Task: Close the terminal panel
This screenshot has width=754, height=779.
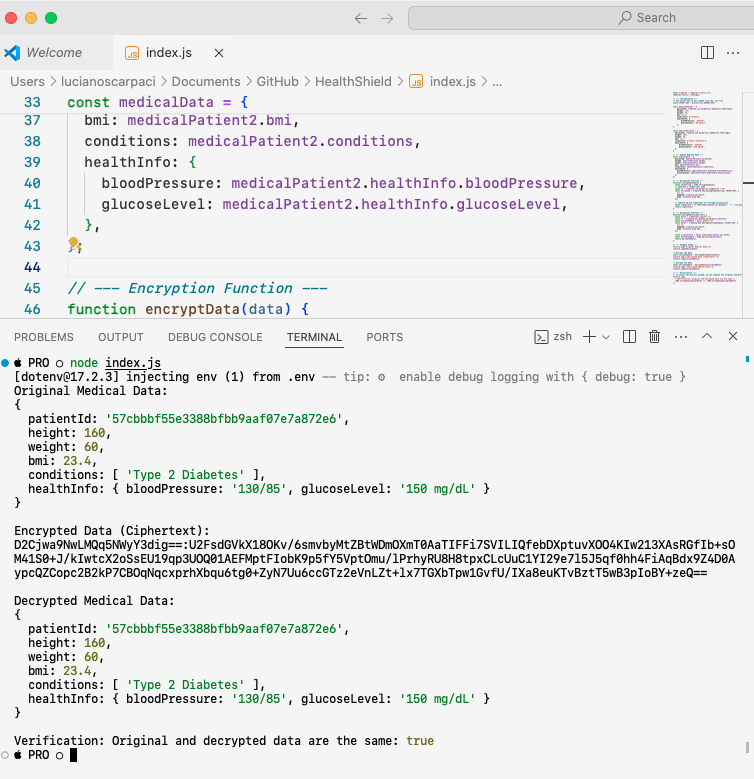Action: pyautogui.click(x=733, y=336)
